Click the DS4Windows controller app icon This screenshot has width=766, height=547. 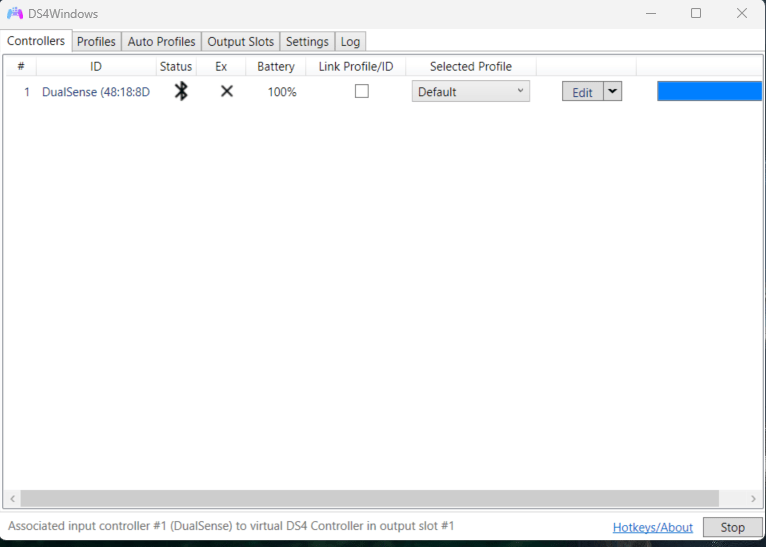coord(15,14)
